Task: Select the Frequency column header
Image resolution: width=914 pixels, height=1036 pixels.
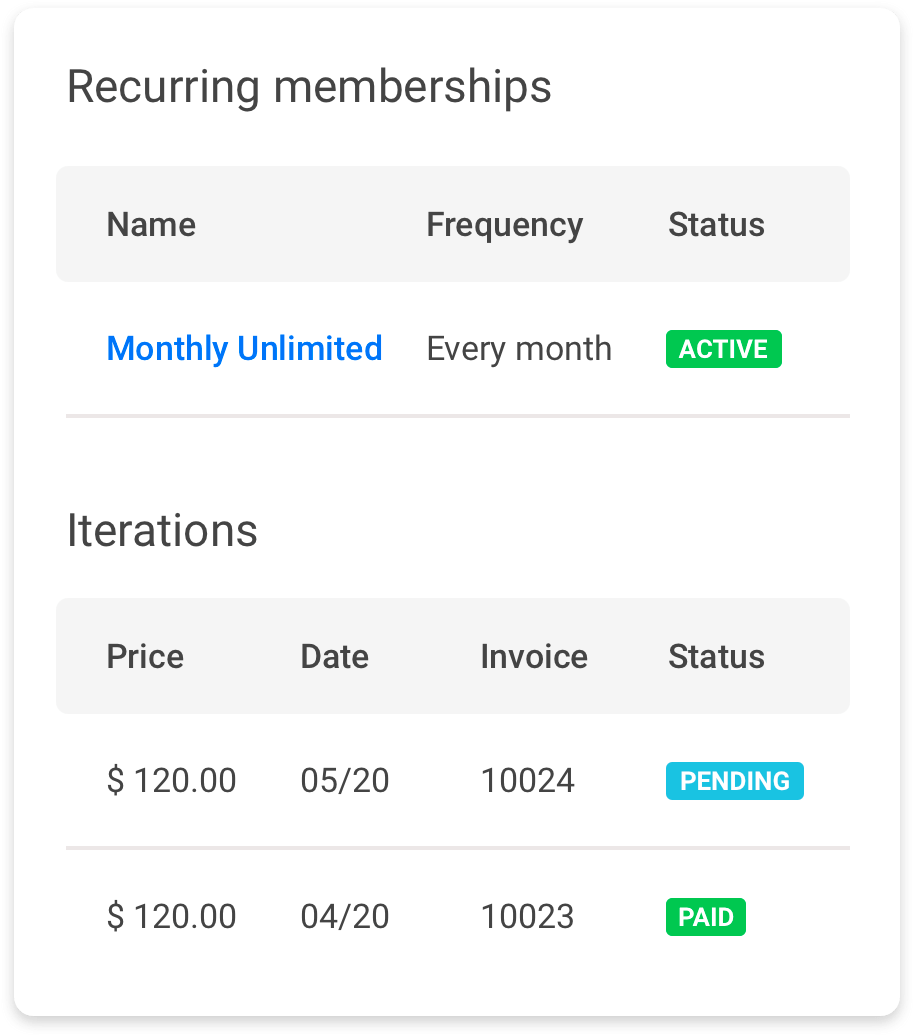Action: 504,224
